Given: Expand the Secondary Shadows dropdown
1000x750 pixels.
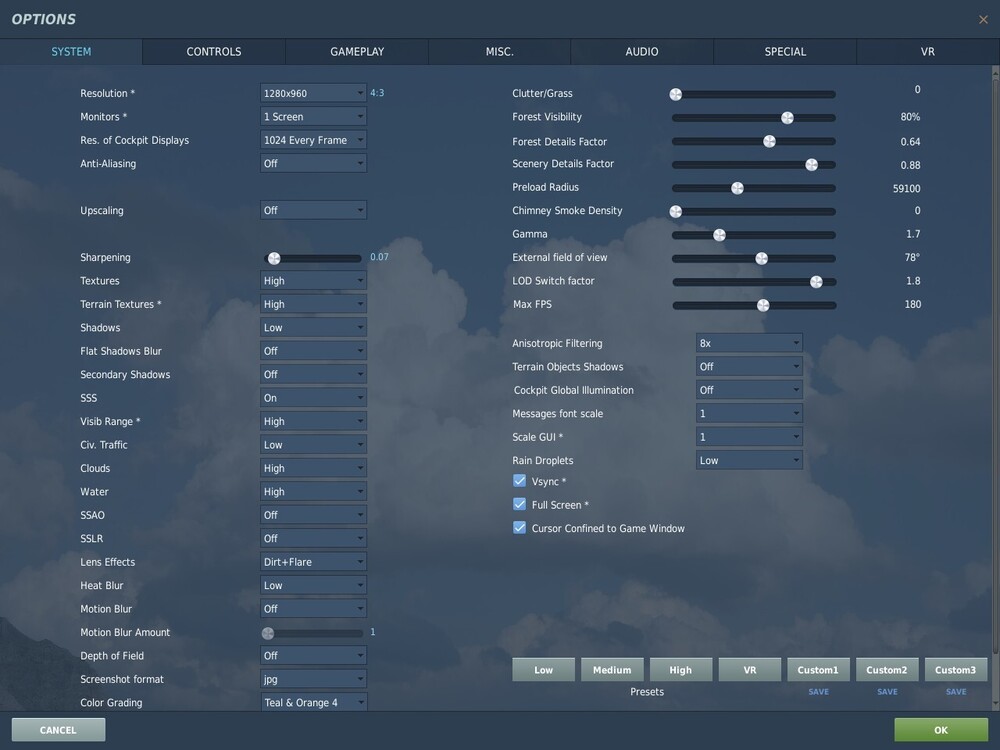Looking at the screenshot, I should (313, 374).
